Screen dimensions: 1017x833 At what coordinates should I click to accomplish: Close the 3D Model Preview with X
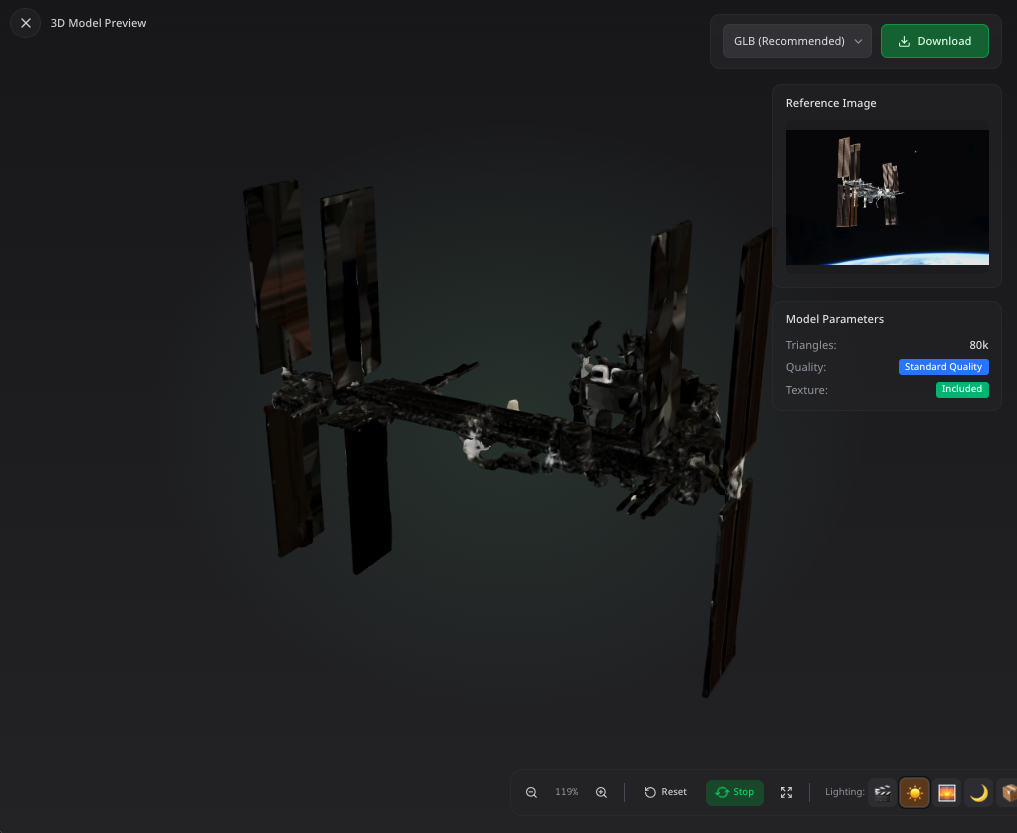pos(26,23)
